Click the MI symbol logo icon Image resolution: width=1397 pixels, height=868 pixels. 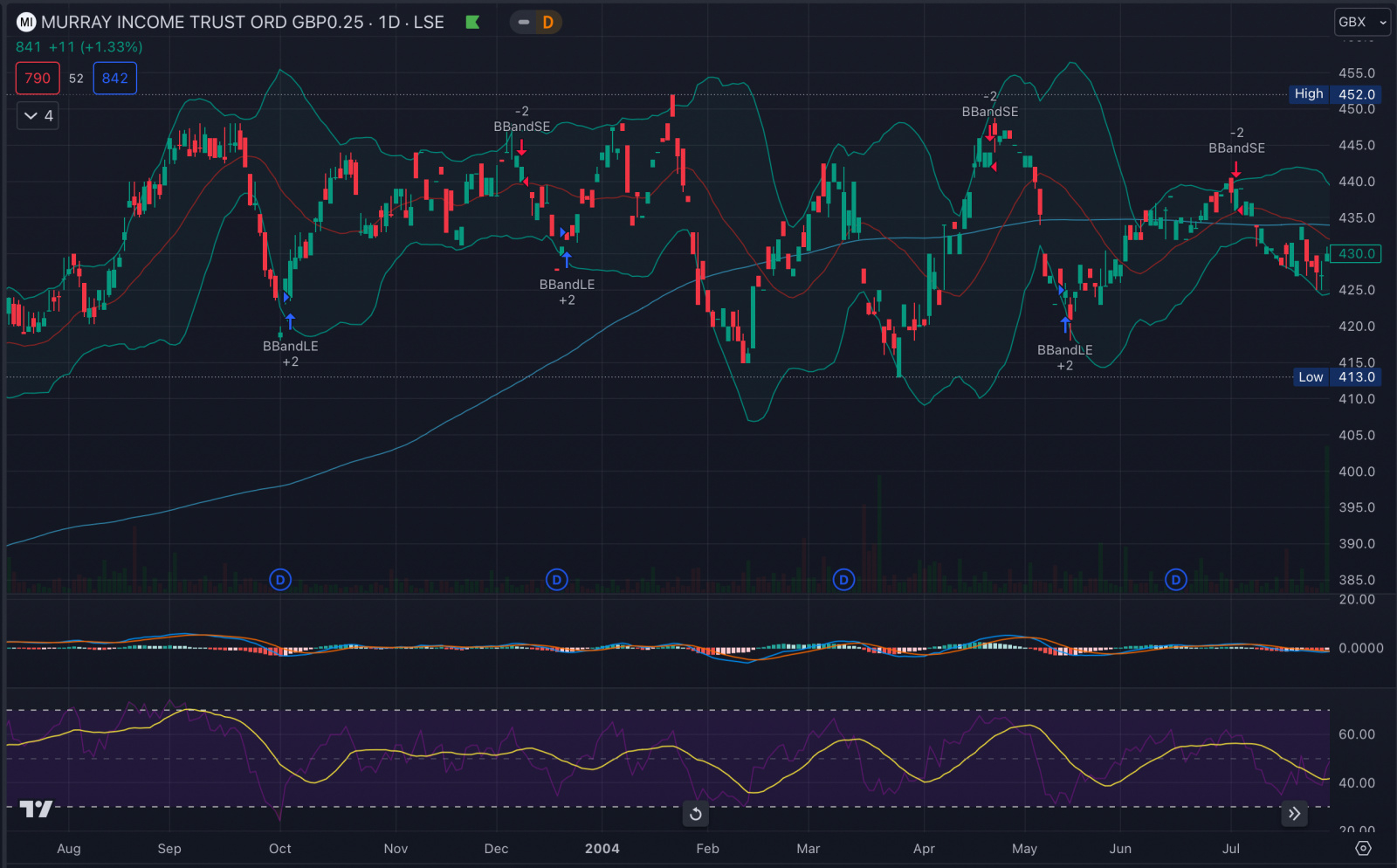pos(26,22)
